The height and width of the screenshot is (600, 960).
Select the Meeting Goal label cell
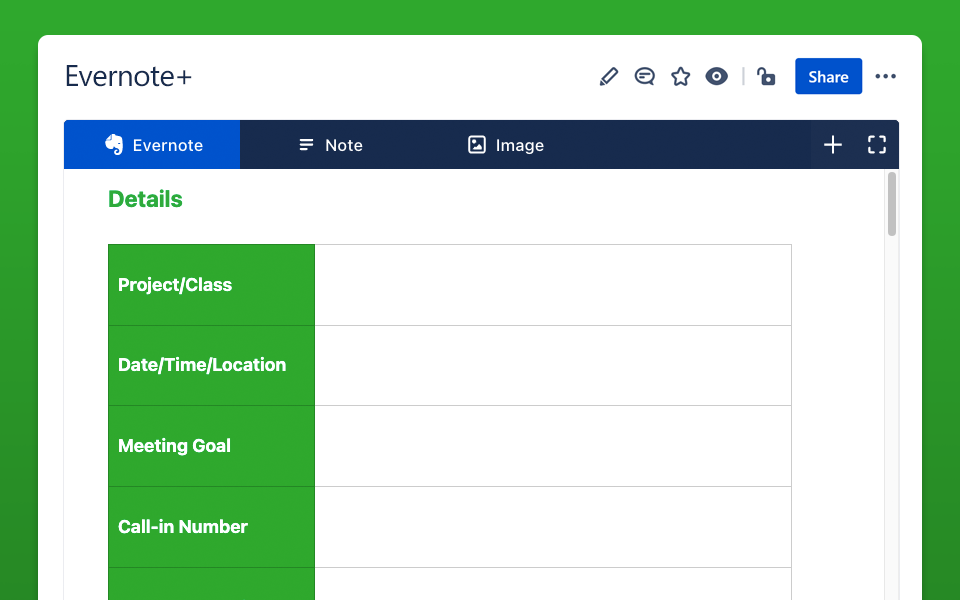pyautogui.click(x=211, y=446)
